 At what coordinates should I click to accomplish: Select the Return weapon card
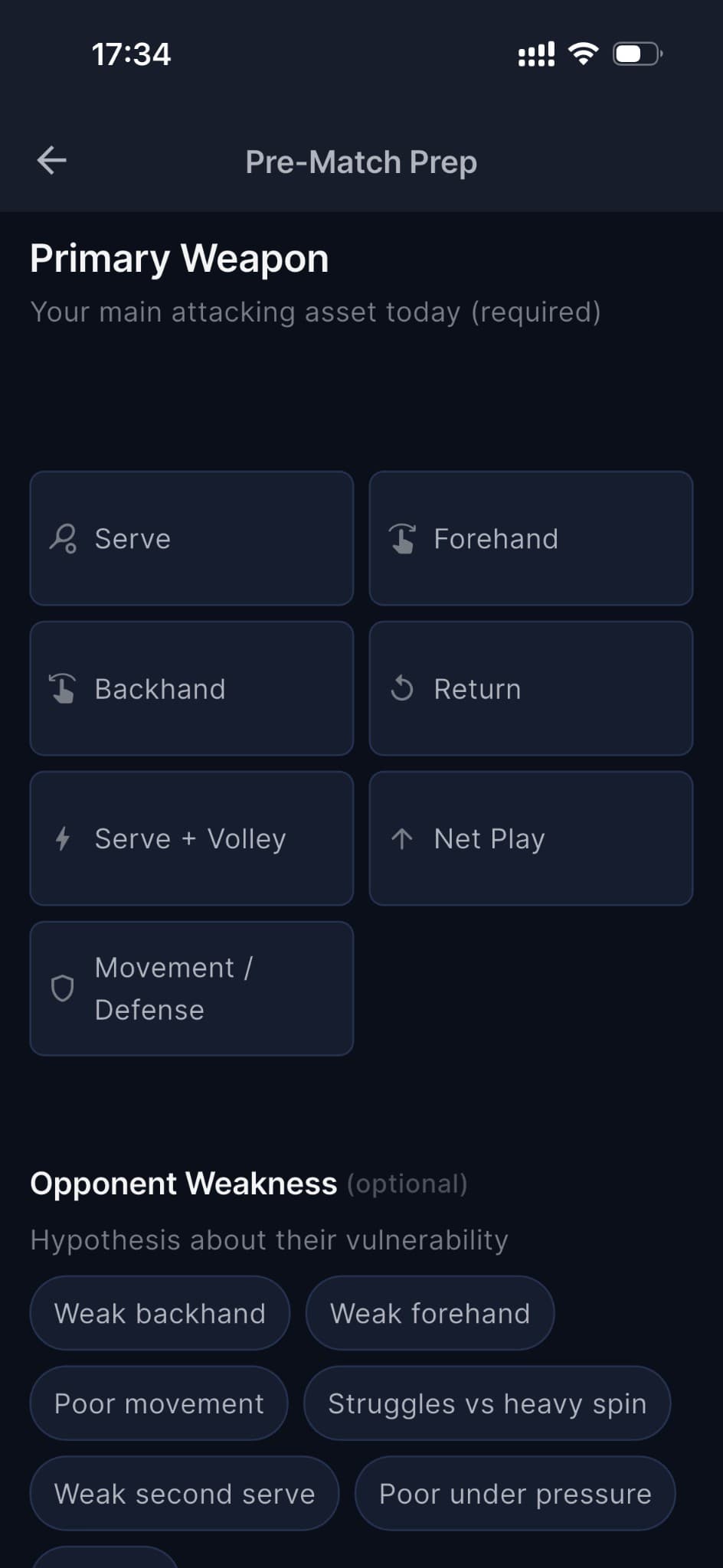(531, 688)
